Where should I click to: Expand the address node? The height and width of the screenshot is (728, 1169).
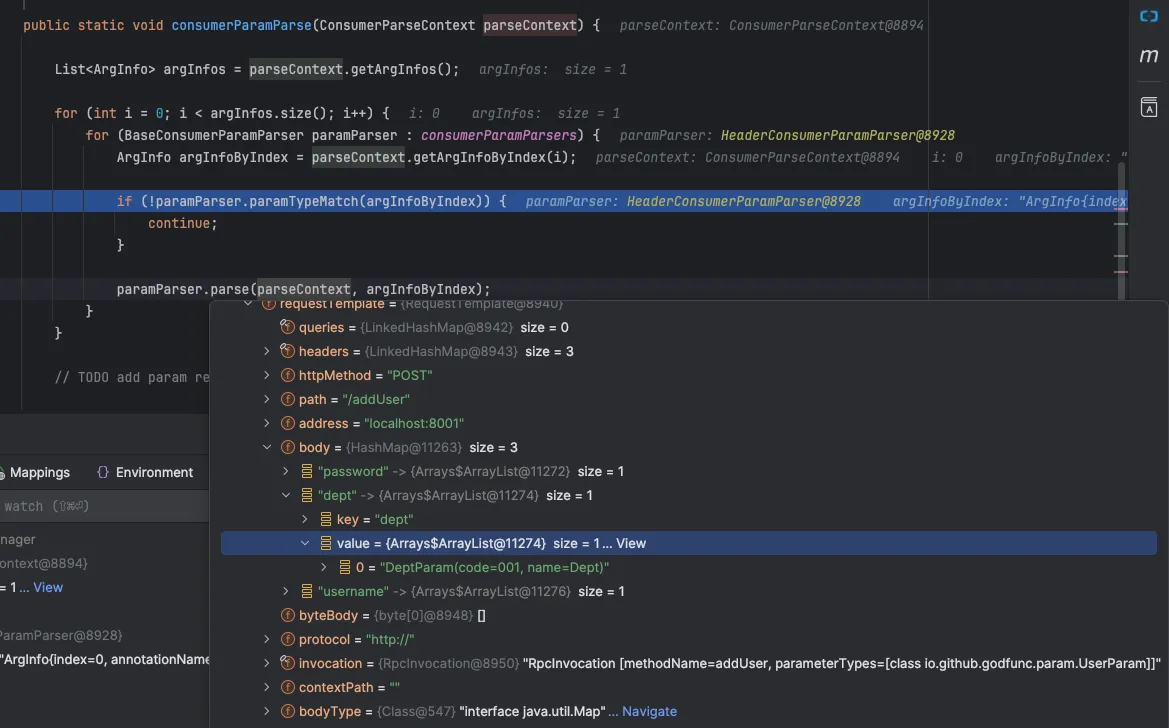click(x=266, y=423)
